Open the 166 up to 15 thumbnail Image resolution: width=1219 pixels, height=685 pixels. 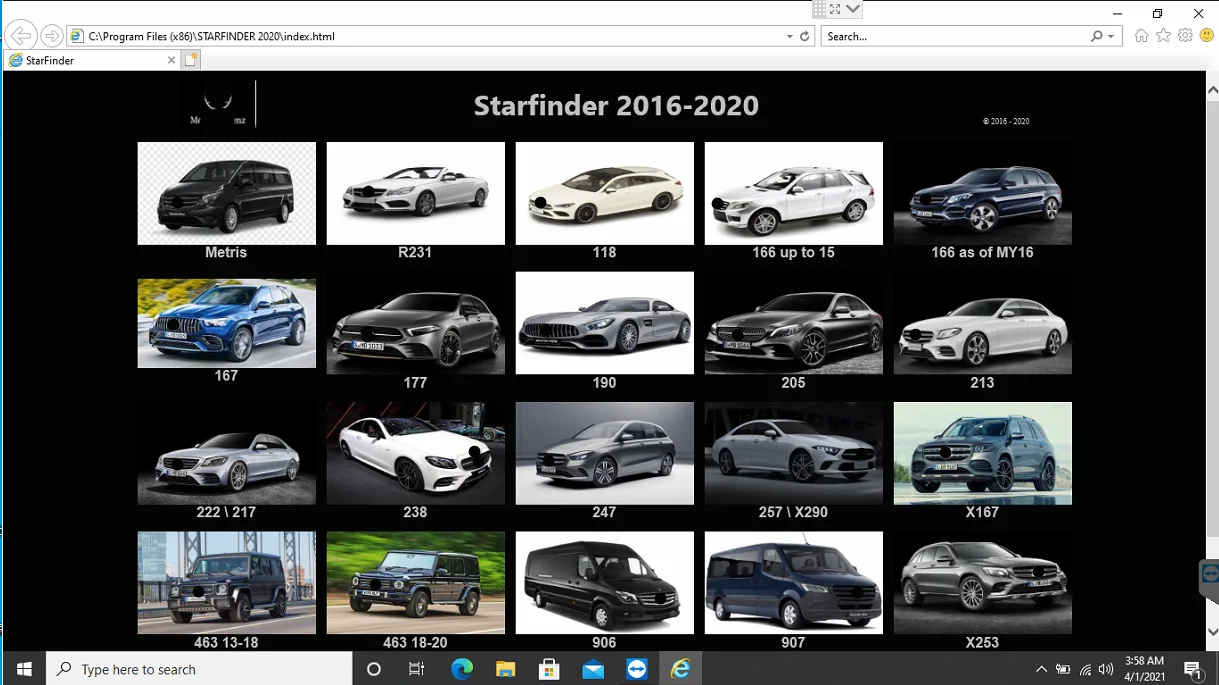(x=793, y=193)
